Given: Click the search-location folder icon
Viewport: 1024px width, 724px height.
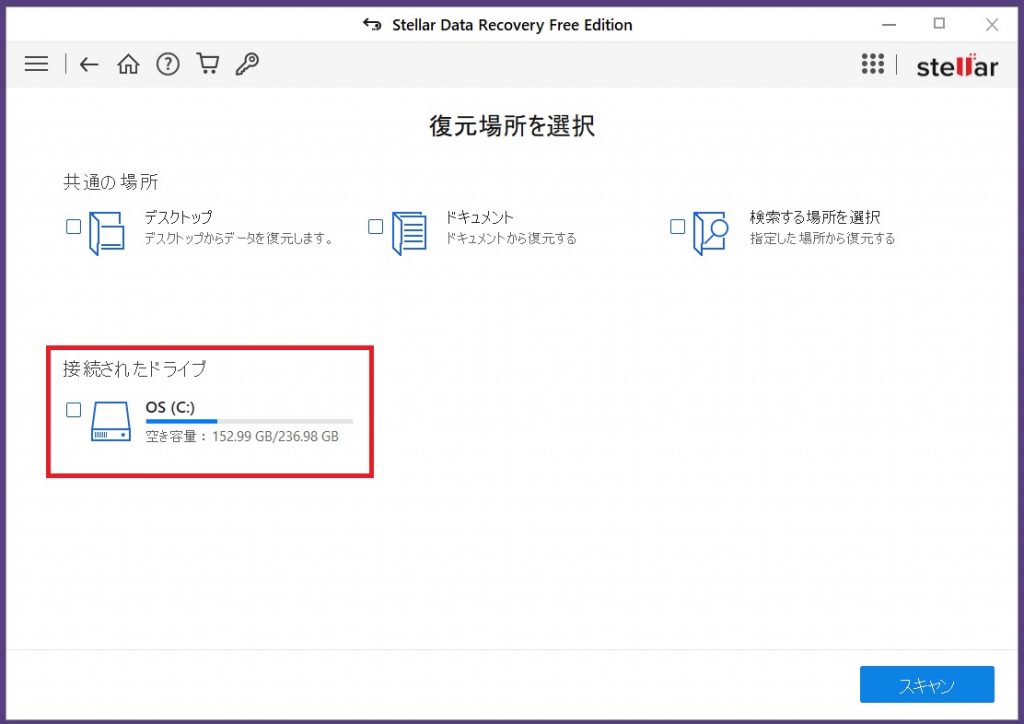Looking at the screenshot, I should (710, 233).
